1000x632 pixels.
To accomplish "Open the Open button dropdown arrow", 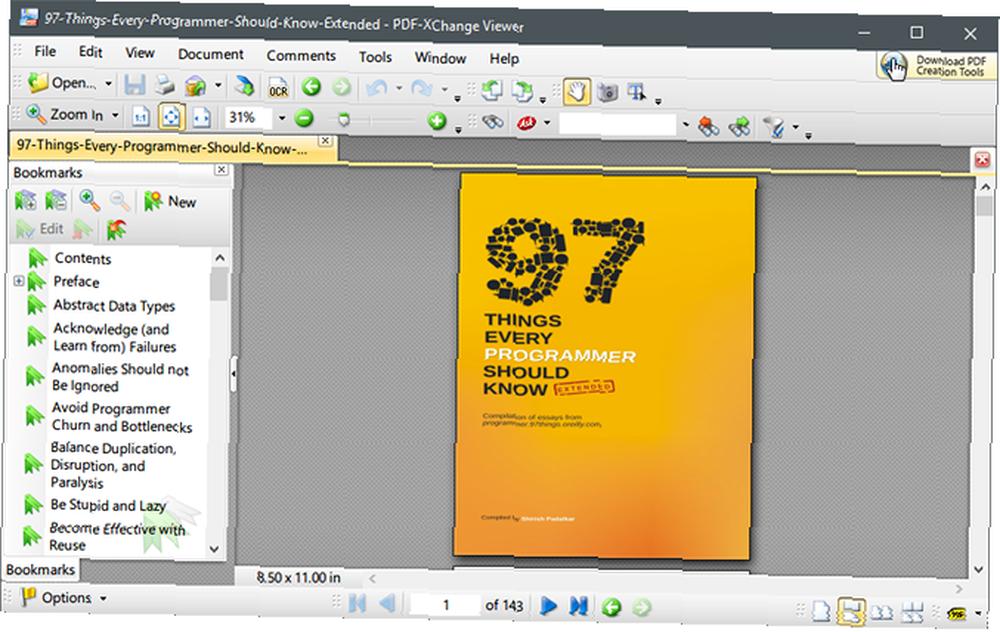I will 108,84.
